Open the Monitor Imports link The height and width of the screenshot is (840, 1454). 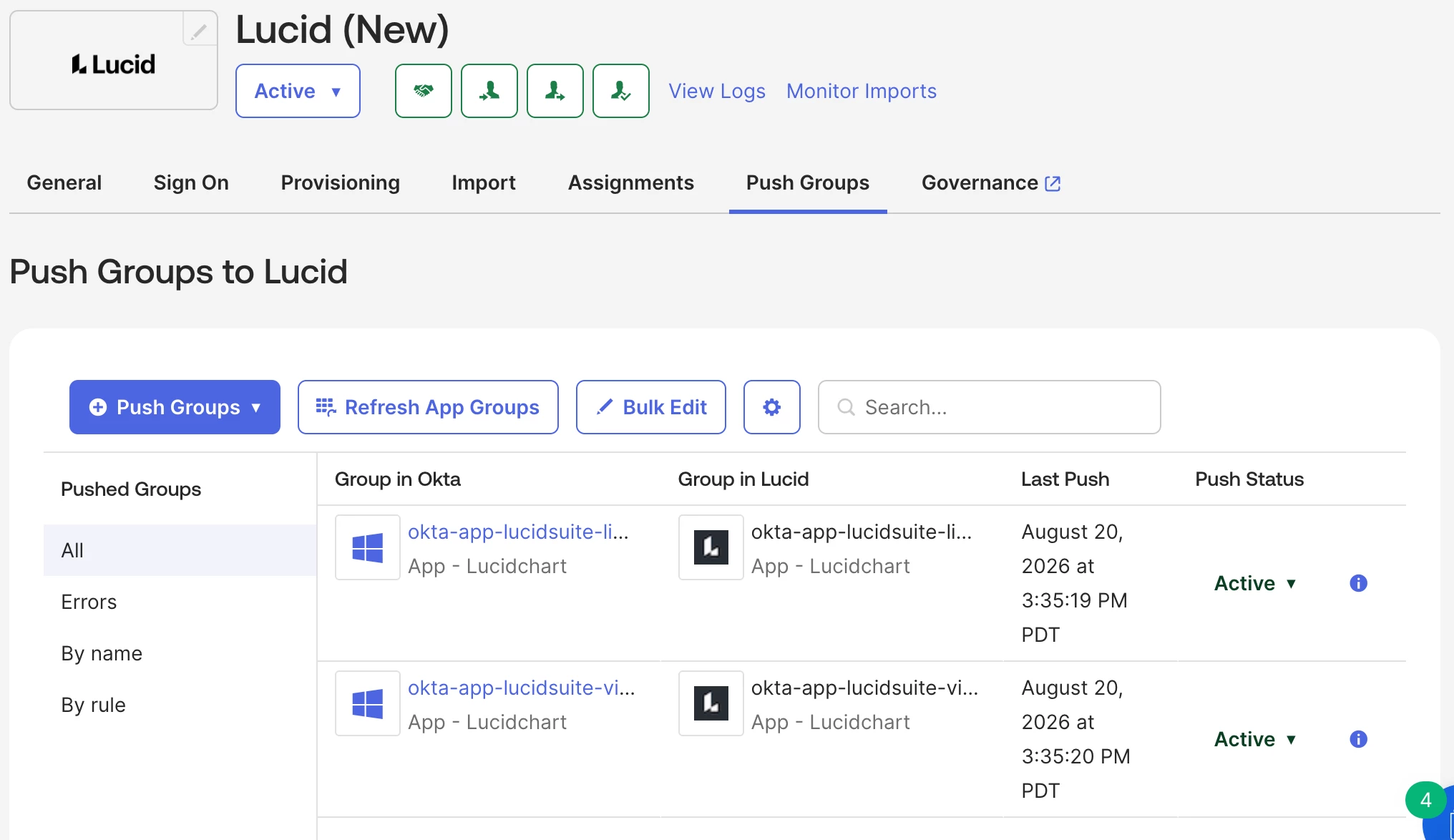862,91
